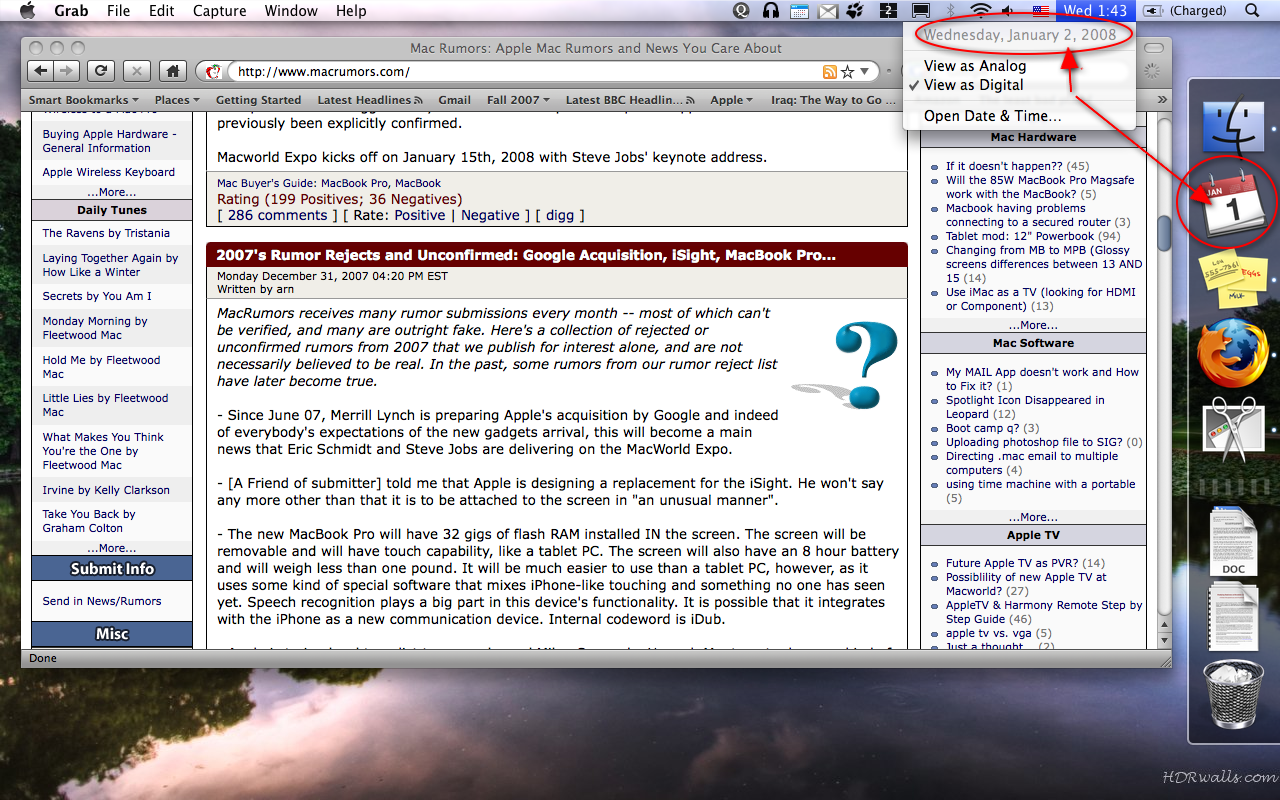The width and height of the screenshot is (1280, 800).
Task: Click the headphones menu bar icon
Action: tap(771, 11)
